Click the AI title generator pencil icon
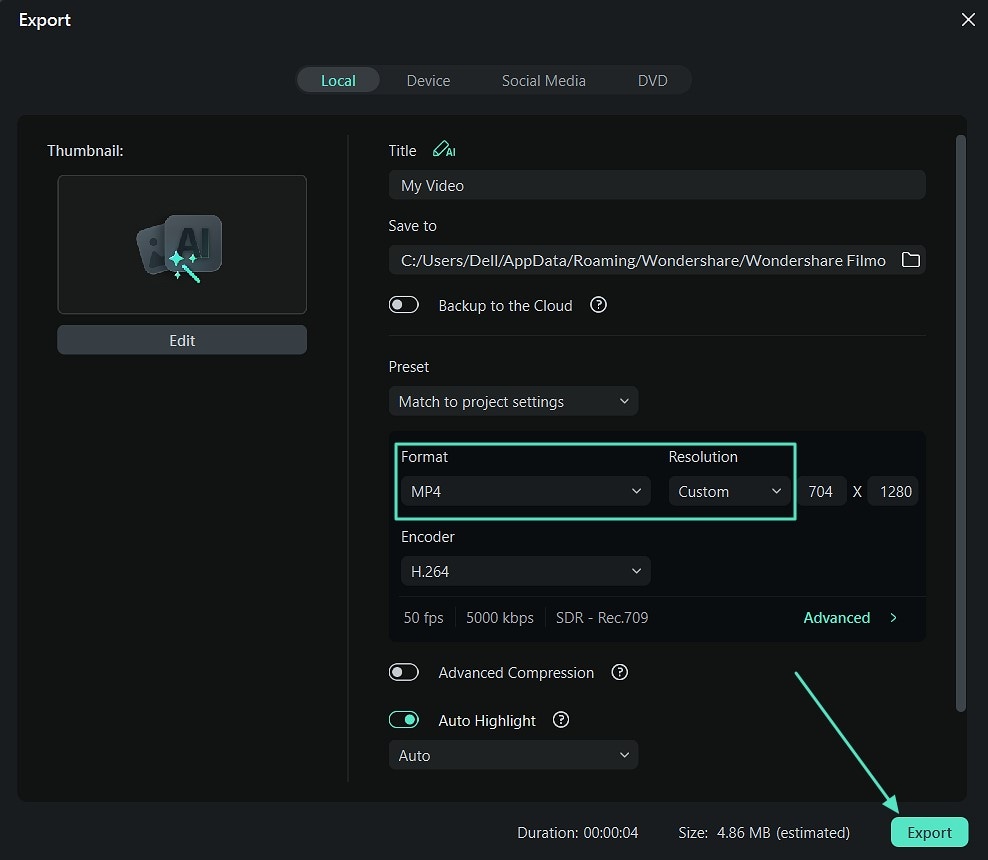988x860 pixels. pos(443,150)
